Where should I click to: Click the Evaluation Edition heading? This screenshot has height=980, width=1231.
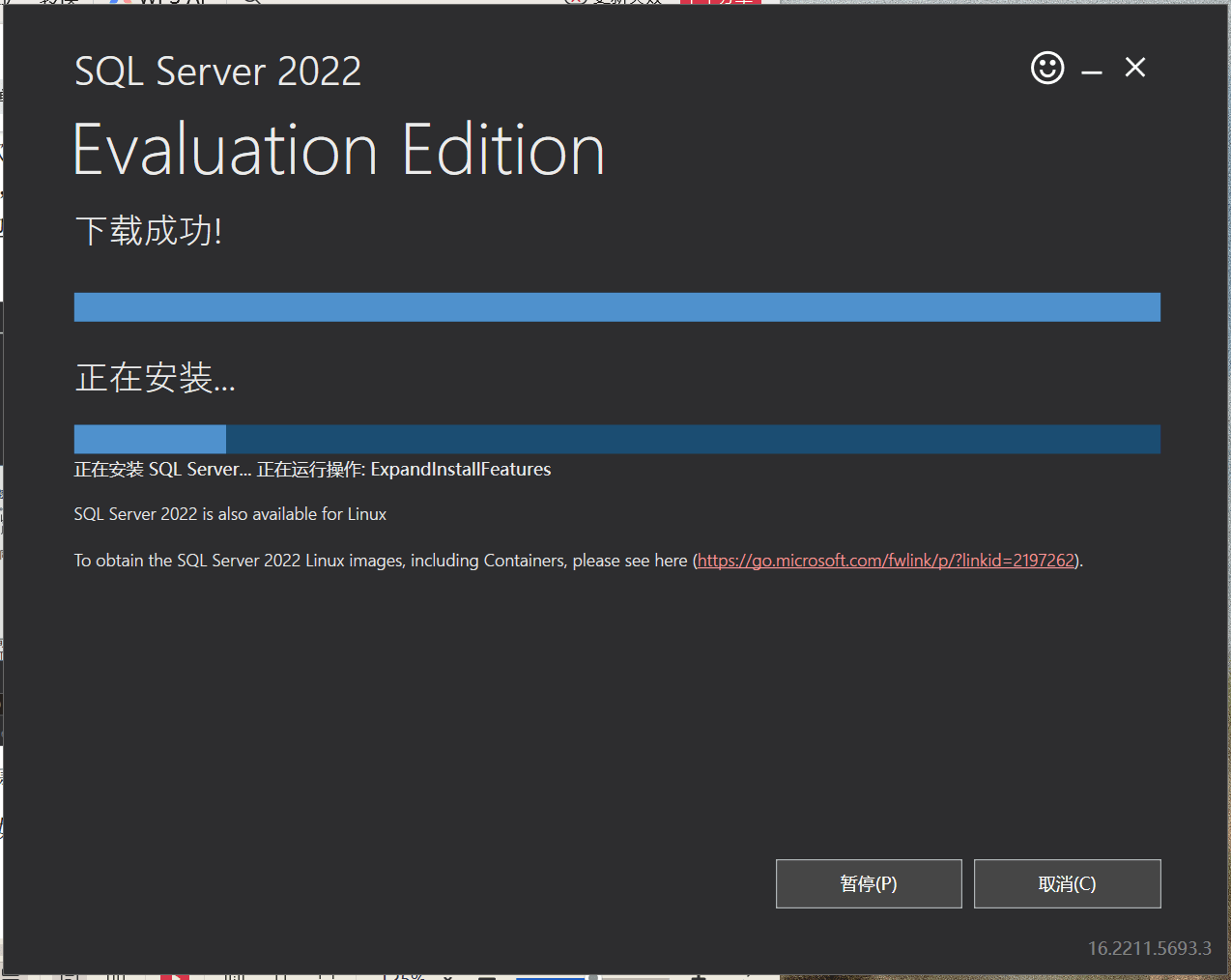pyautogui.click(x=339, y=150)
